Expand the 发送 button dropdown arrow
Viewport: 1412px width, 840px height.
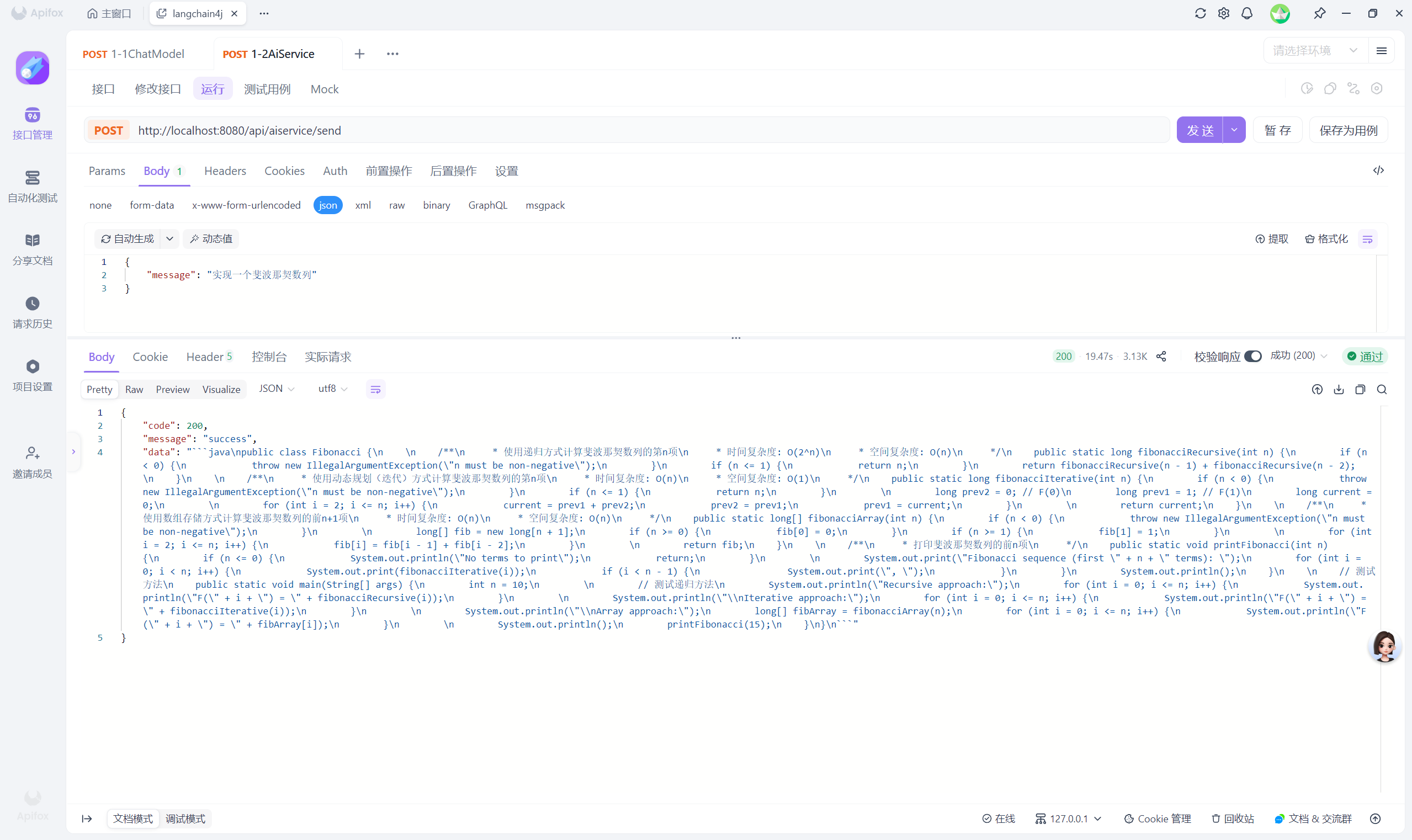[1234, 130]
